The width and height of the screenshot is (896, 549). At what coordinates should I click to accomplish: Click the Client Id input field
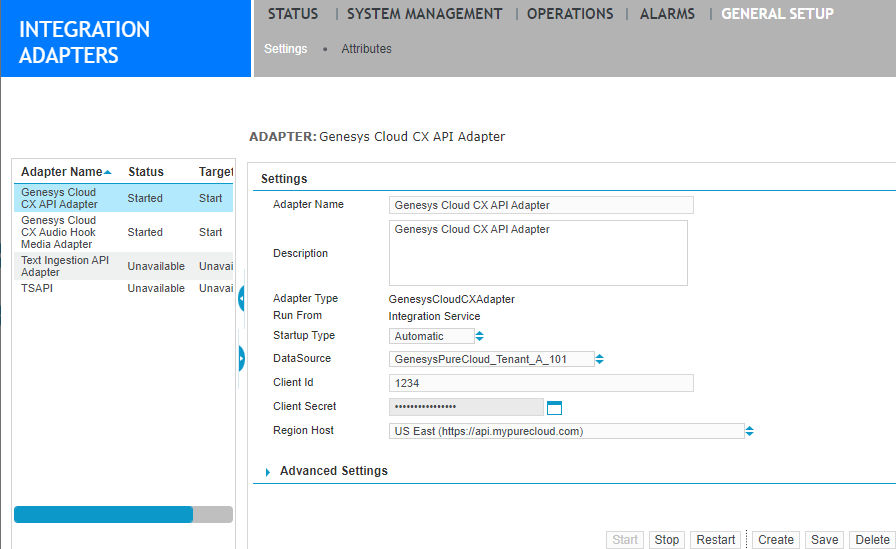click(x=541, y=383)
